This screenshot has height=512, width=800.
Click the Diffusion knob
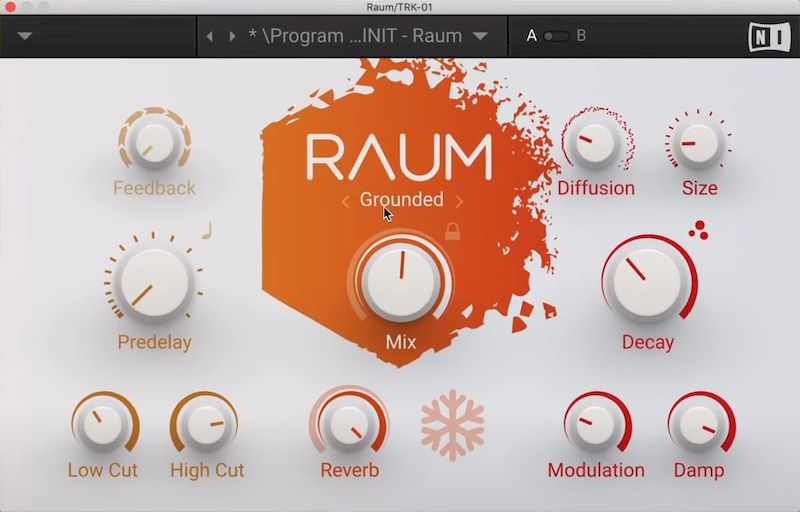pos(595,142)
